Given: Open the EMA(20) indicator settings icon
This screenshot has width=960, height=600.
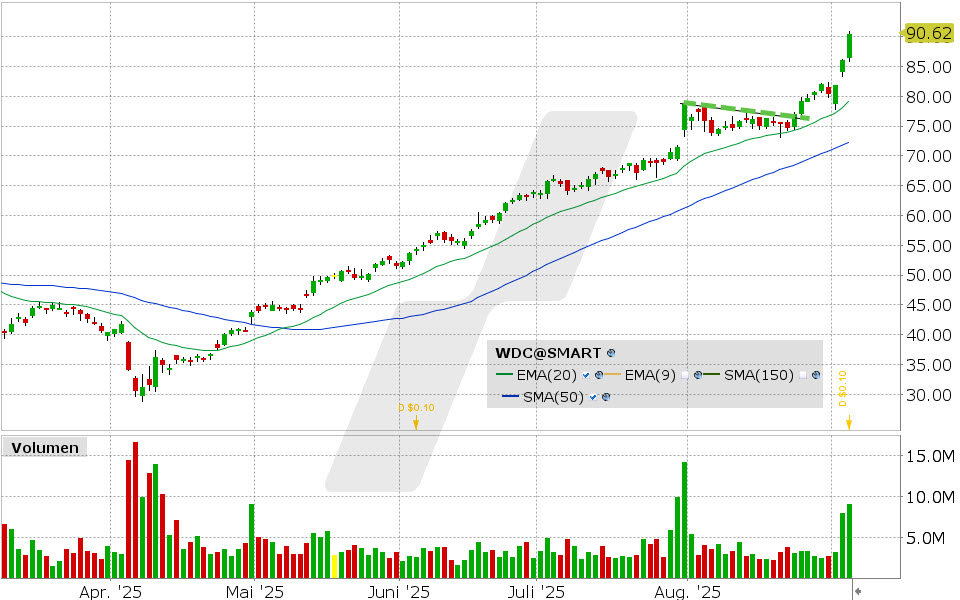Looking at the screenshot, I should [x=599, y=375].
